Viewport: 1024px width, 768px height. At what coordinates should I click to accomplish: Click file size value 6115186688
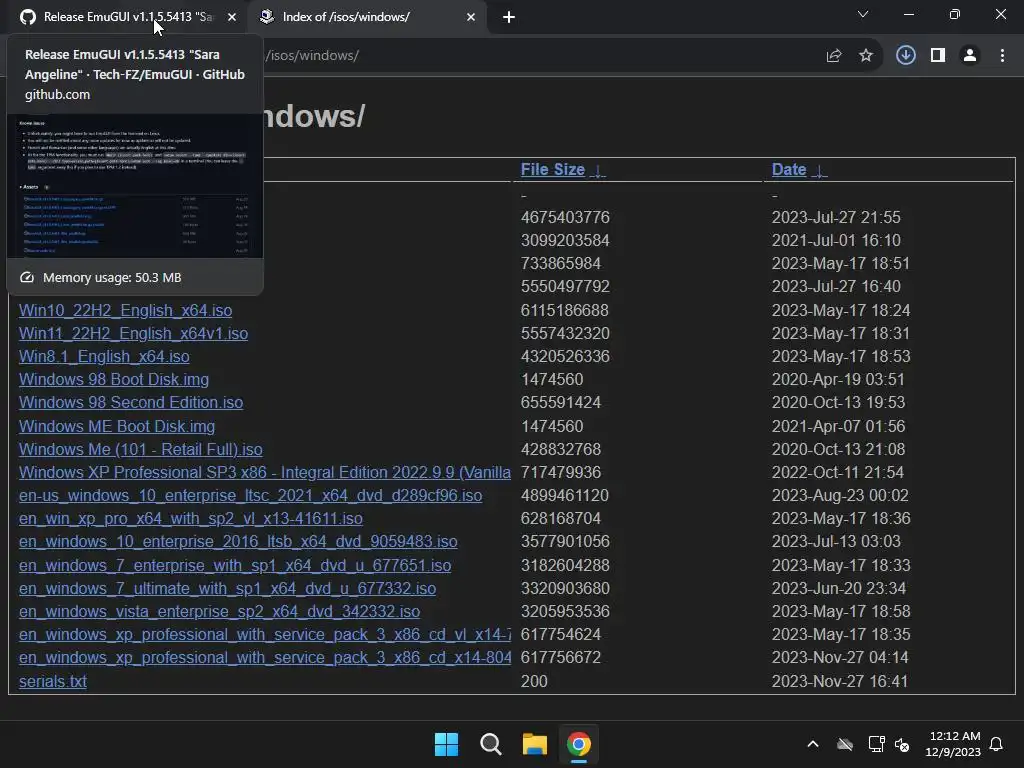564,310
